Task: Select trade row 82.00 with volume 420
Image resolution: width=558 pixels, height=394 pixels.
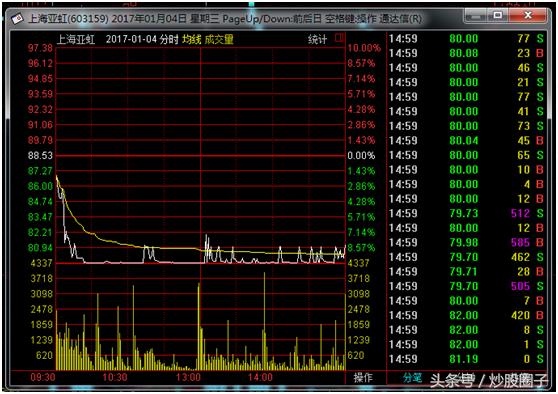Action: point(466,315)
